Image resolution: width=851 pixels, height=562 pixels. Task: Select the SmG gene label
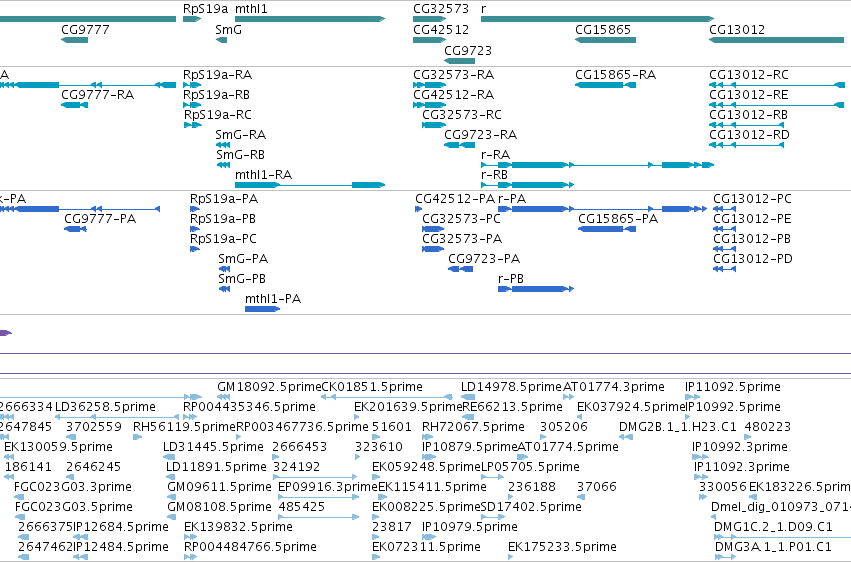point(228,30)
